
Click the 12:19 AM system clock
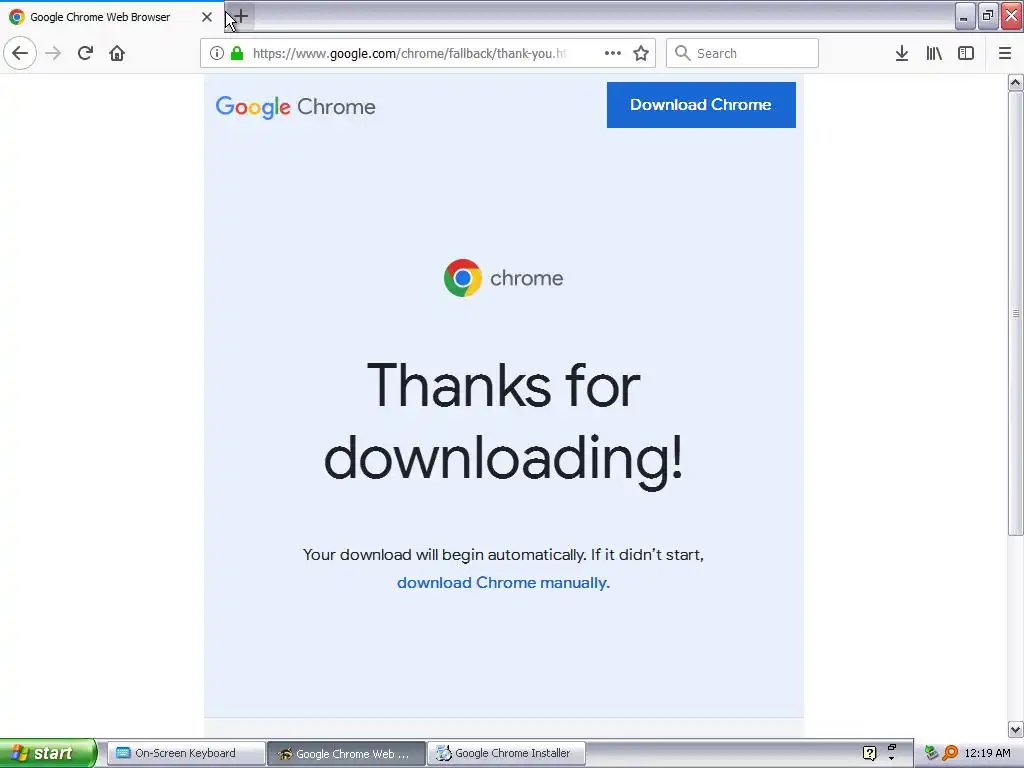point(987,753)
